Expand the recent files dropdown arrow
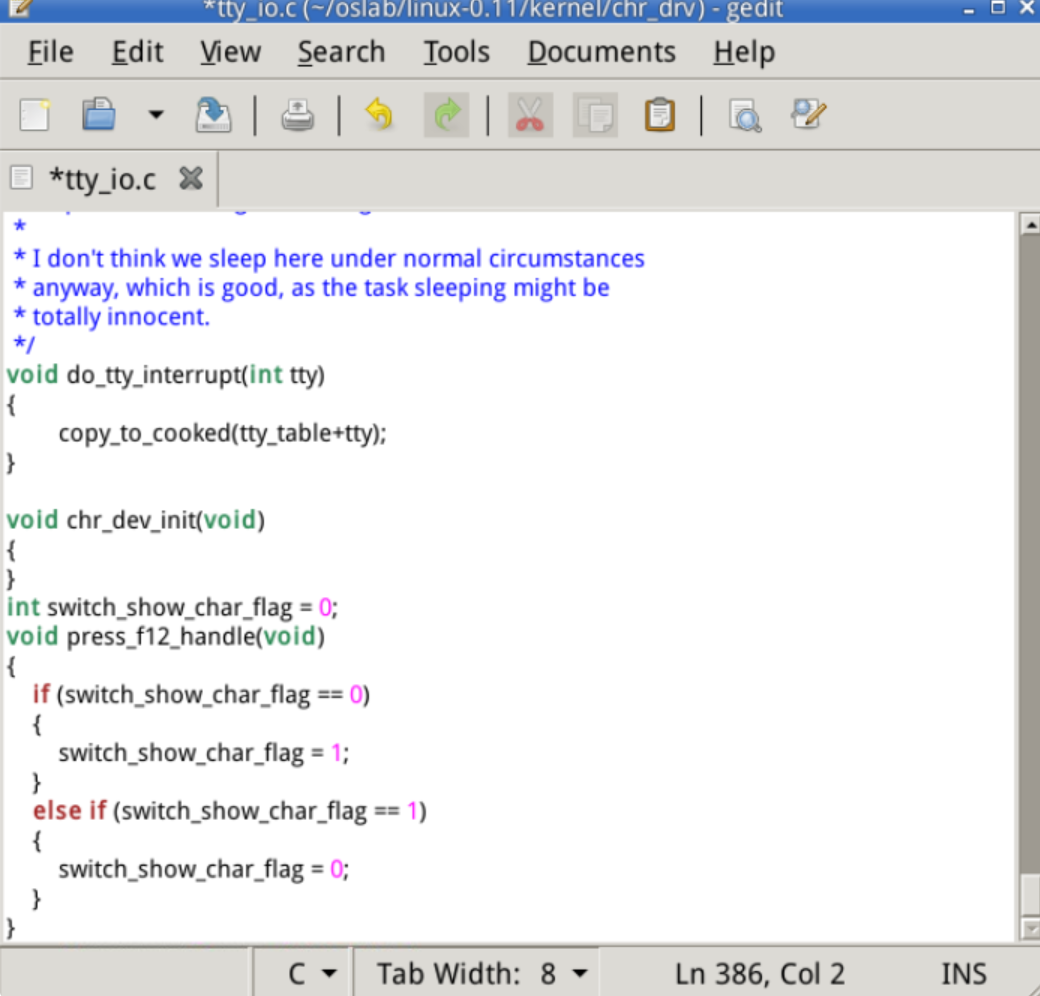1040x996 pixels. click(155, 115)
